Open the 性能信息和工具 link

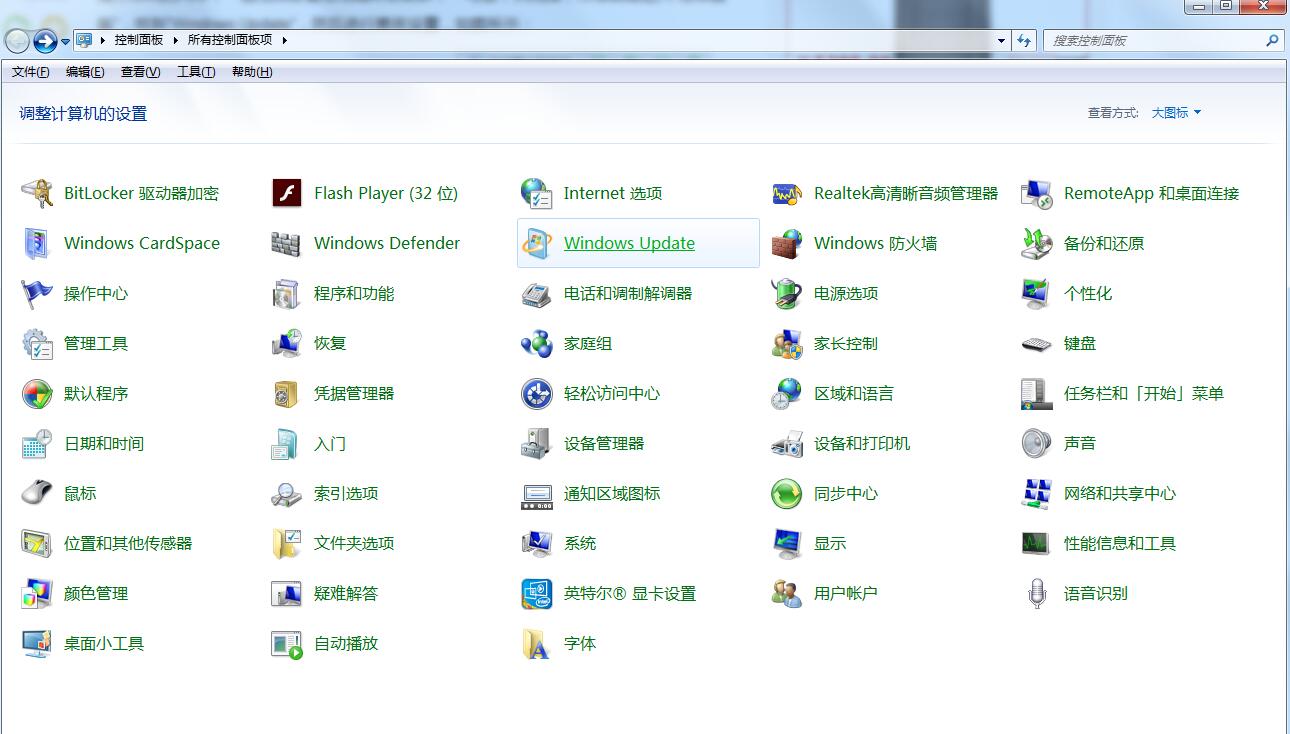1120,543
